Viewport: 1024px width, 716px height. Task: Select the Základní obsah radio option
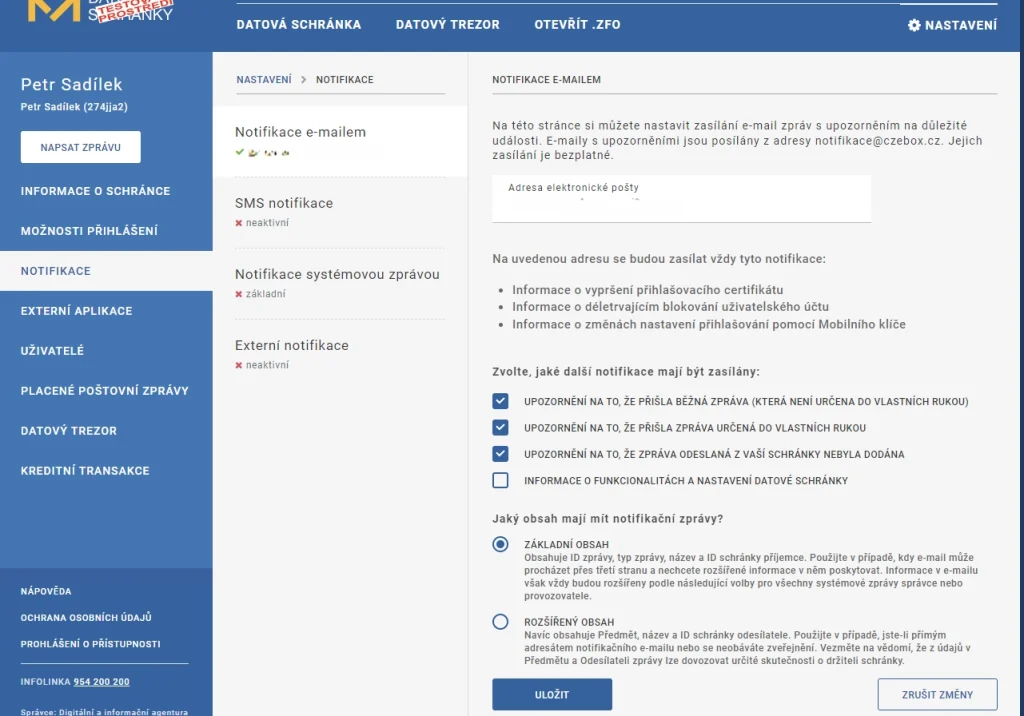click(x=501, y=545)
